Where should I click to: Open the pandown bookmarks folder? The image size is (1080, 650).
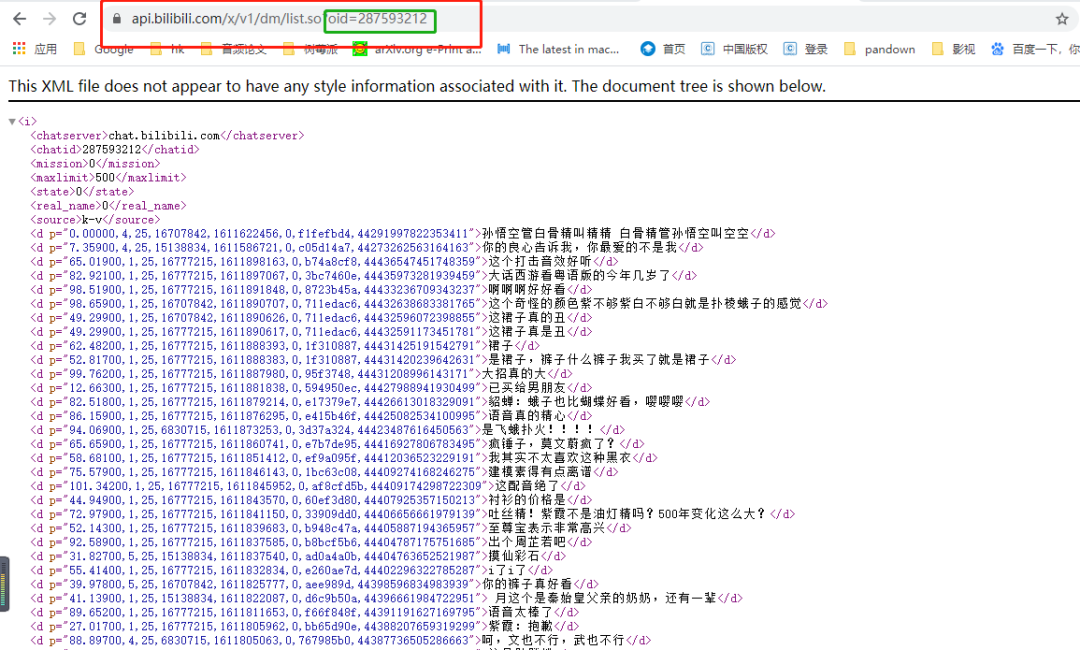(880, 49)
